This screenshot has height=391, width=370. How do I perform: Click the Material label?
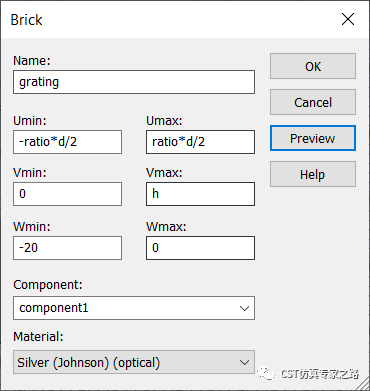38,337
